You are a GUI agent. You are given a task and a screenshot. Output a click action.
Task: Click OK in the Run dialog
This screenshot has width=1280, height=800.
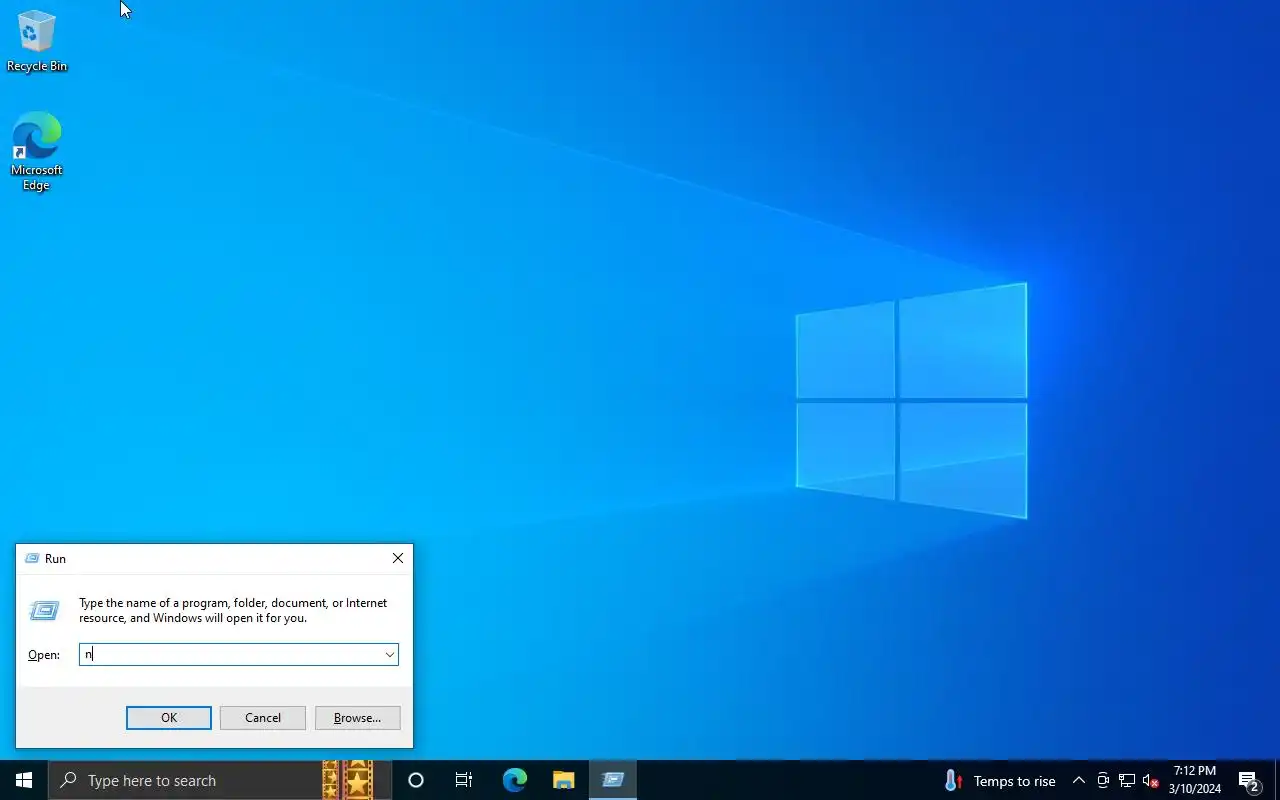pos(169,718)
